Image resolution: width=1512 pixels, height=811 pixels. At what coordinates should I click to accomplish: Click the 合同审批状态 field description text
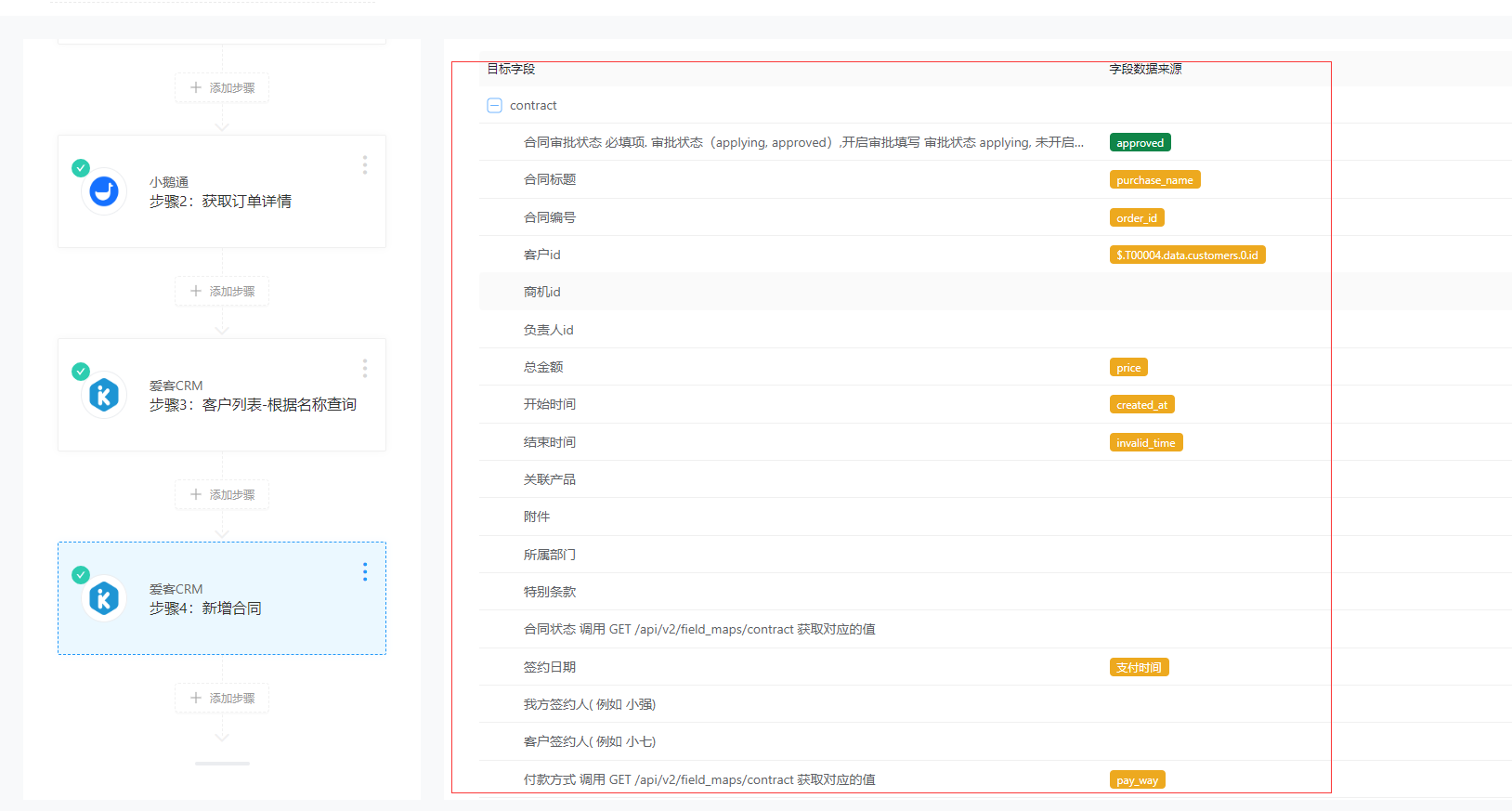pyautogui.click(x=803, y=142)
